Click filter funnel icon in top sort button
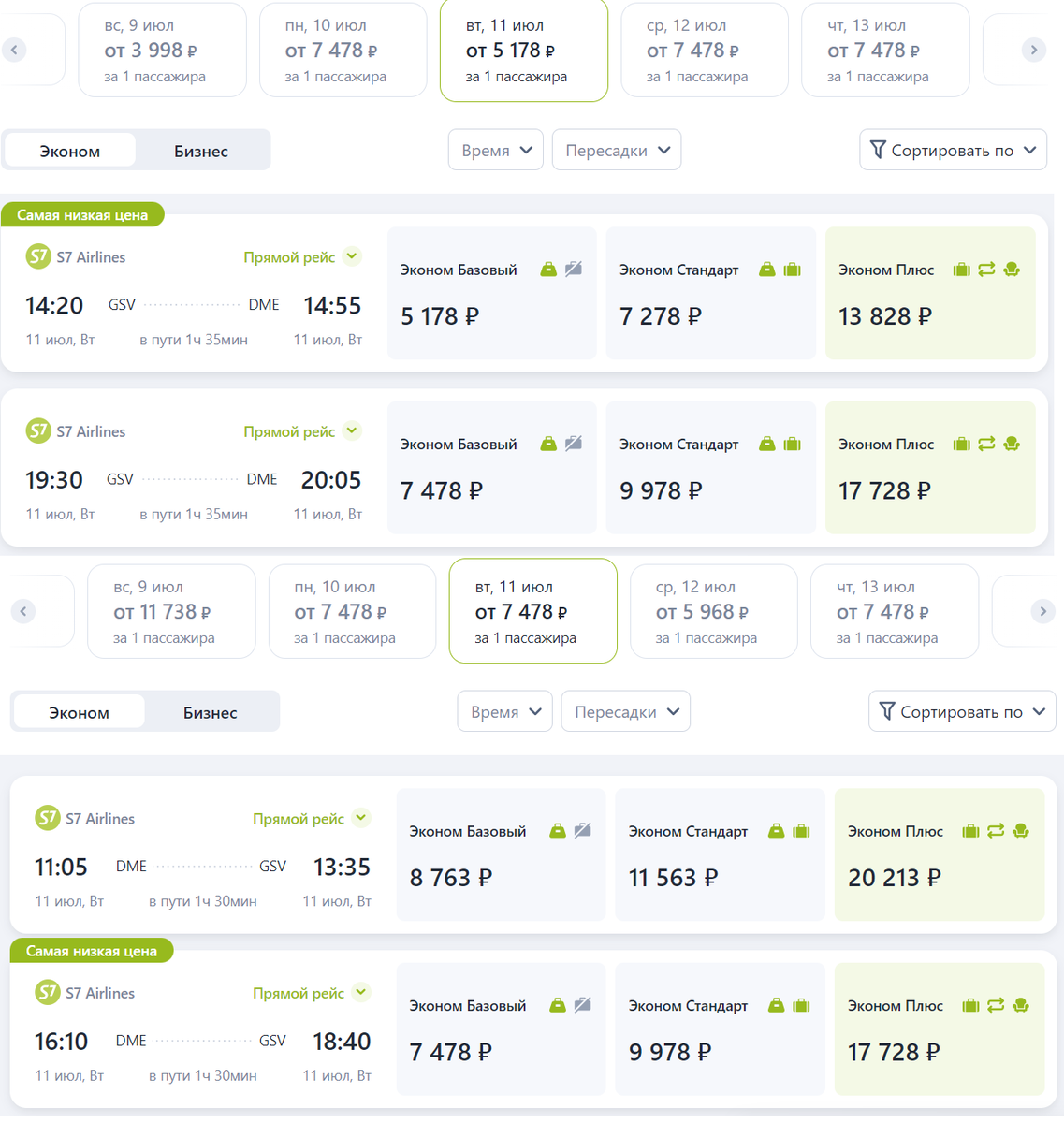The width and height of the screenshot is (1064, 1123). pyautogui.click(x=878, y=150)
